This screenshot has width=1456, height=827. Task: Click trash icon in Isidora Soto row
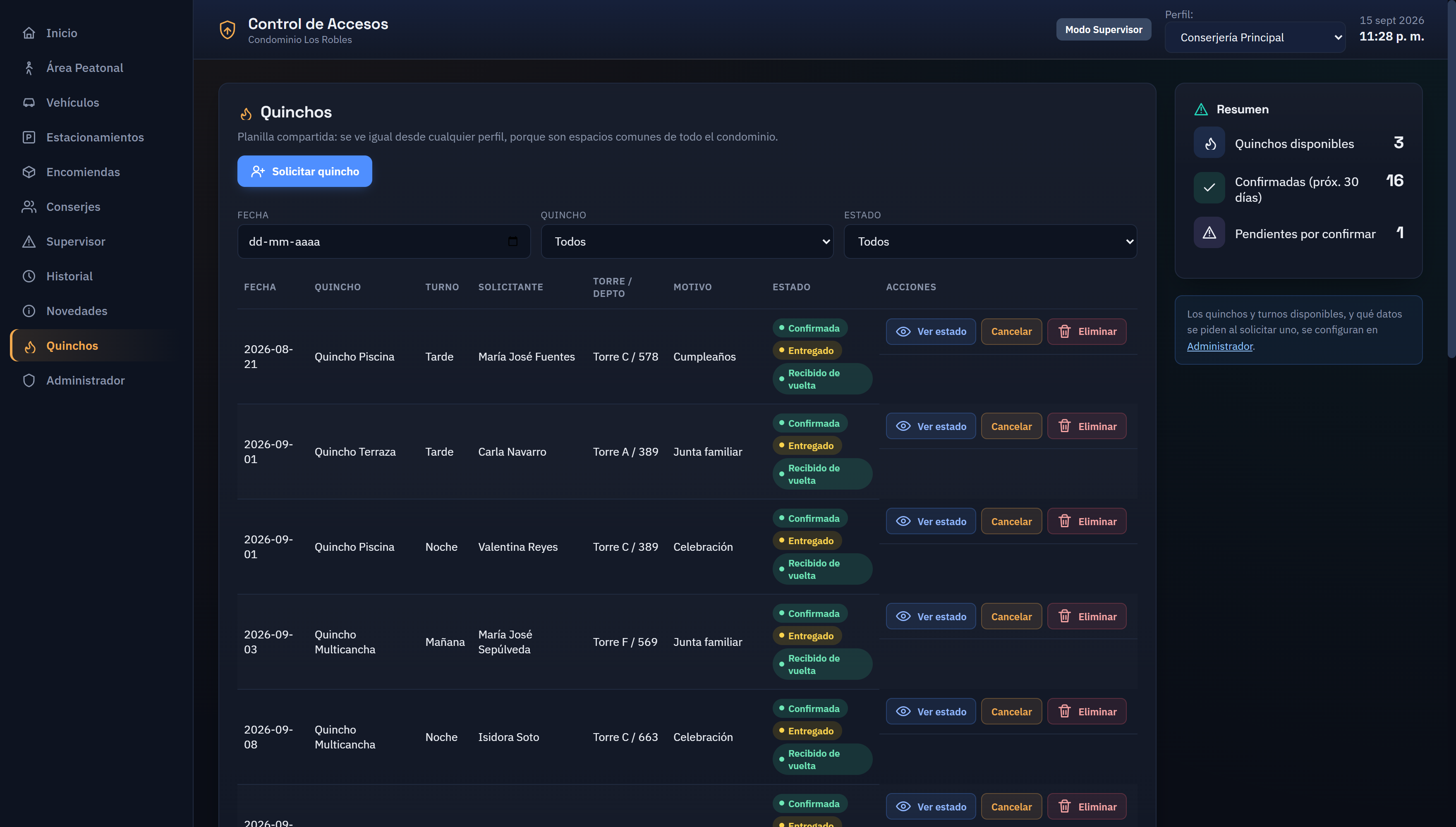click(1065, 711)
